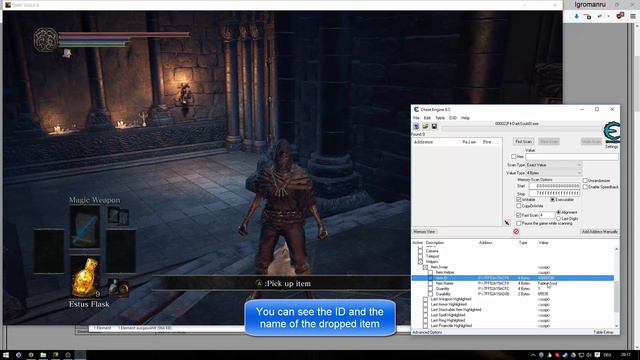640x360 pixels.
Task: Click the Stop address field
Action: coord(555,193)
